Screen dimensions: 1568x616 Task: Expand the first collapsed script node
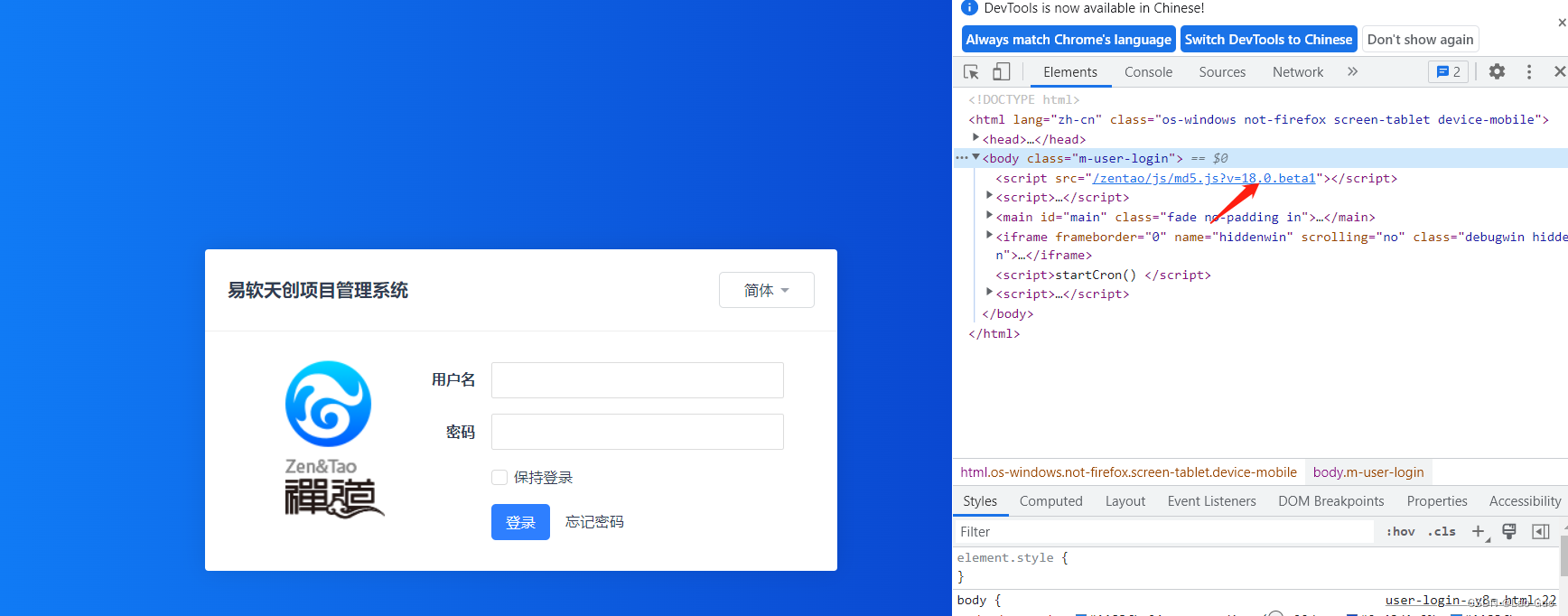(989, 197)
